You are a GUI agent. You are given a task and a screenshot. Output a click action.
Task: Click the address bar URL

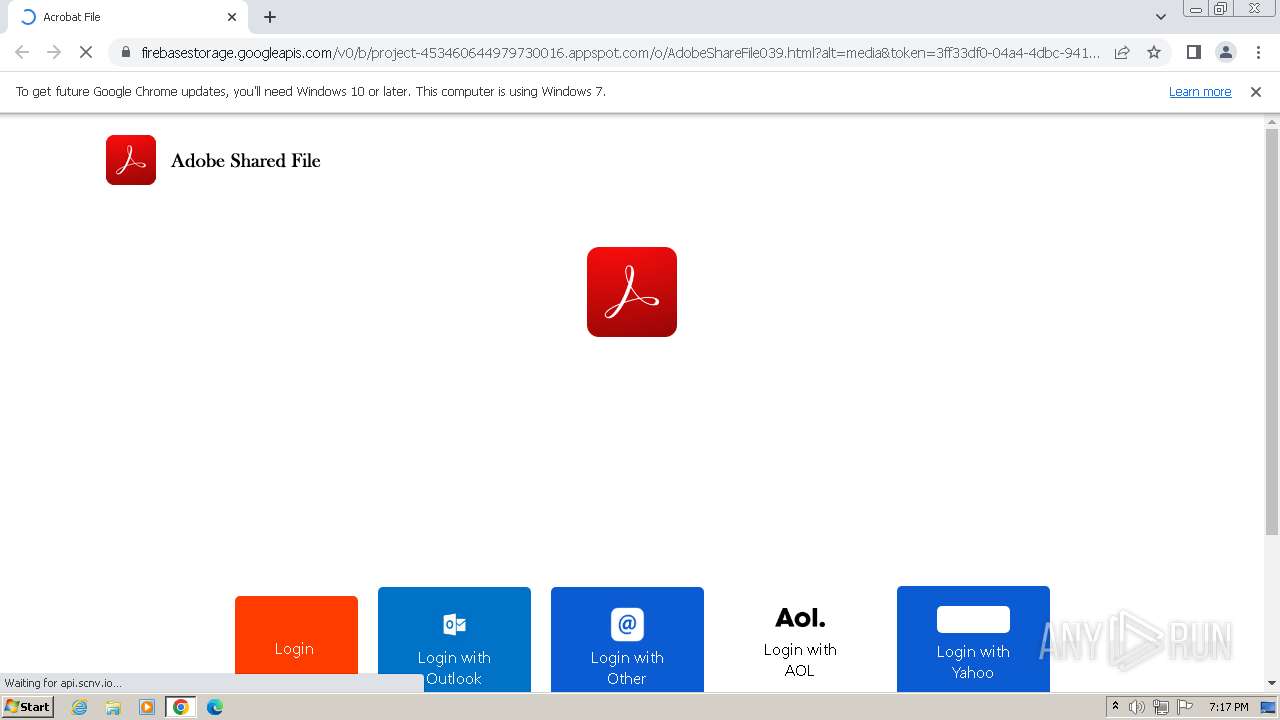pyautogui.click(x=620, y=52)
